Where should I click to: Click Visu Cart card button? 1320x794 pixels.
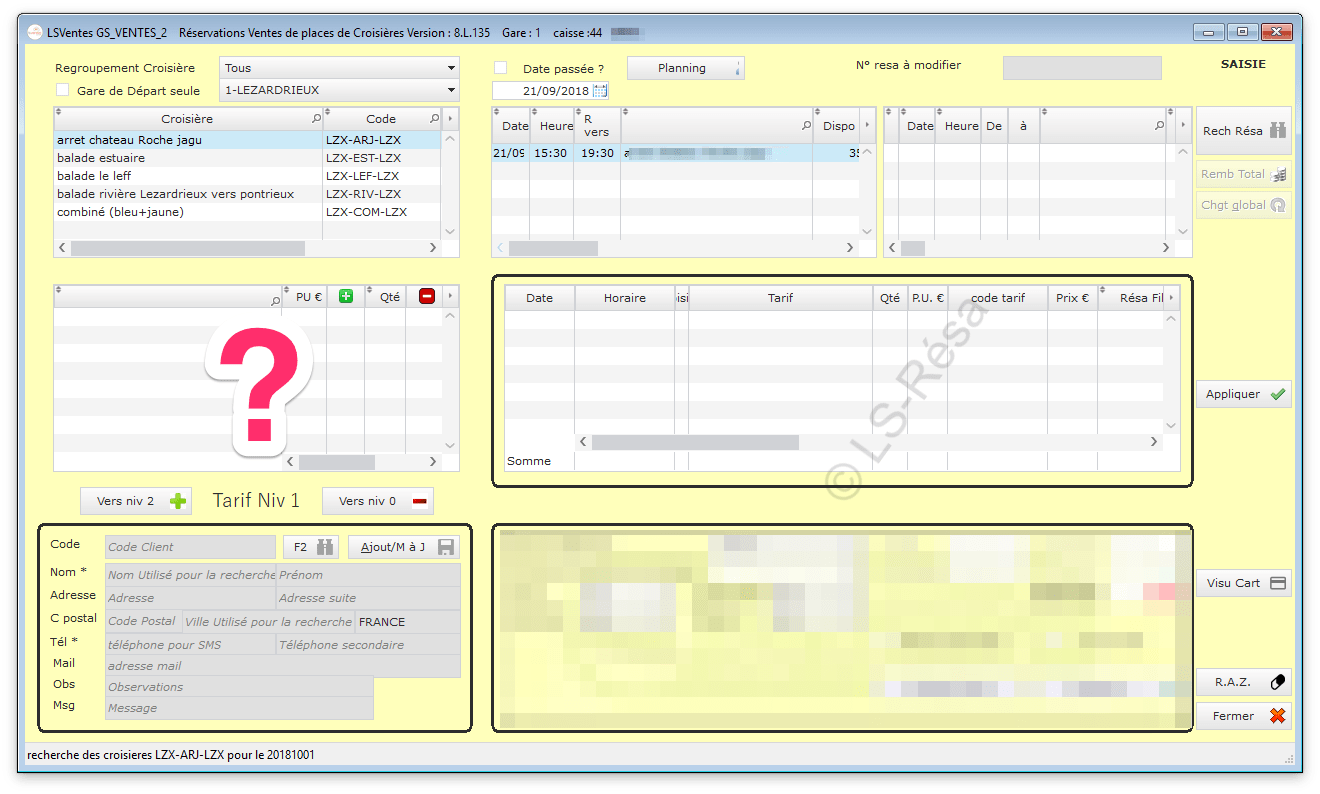[x=1243, y=583]
